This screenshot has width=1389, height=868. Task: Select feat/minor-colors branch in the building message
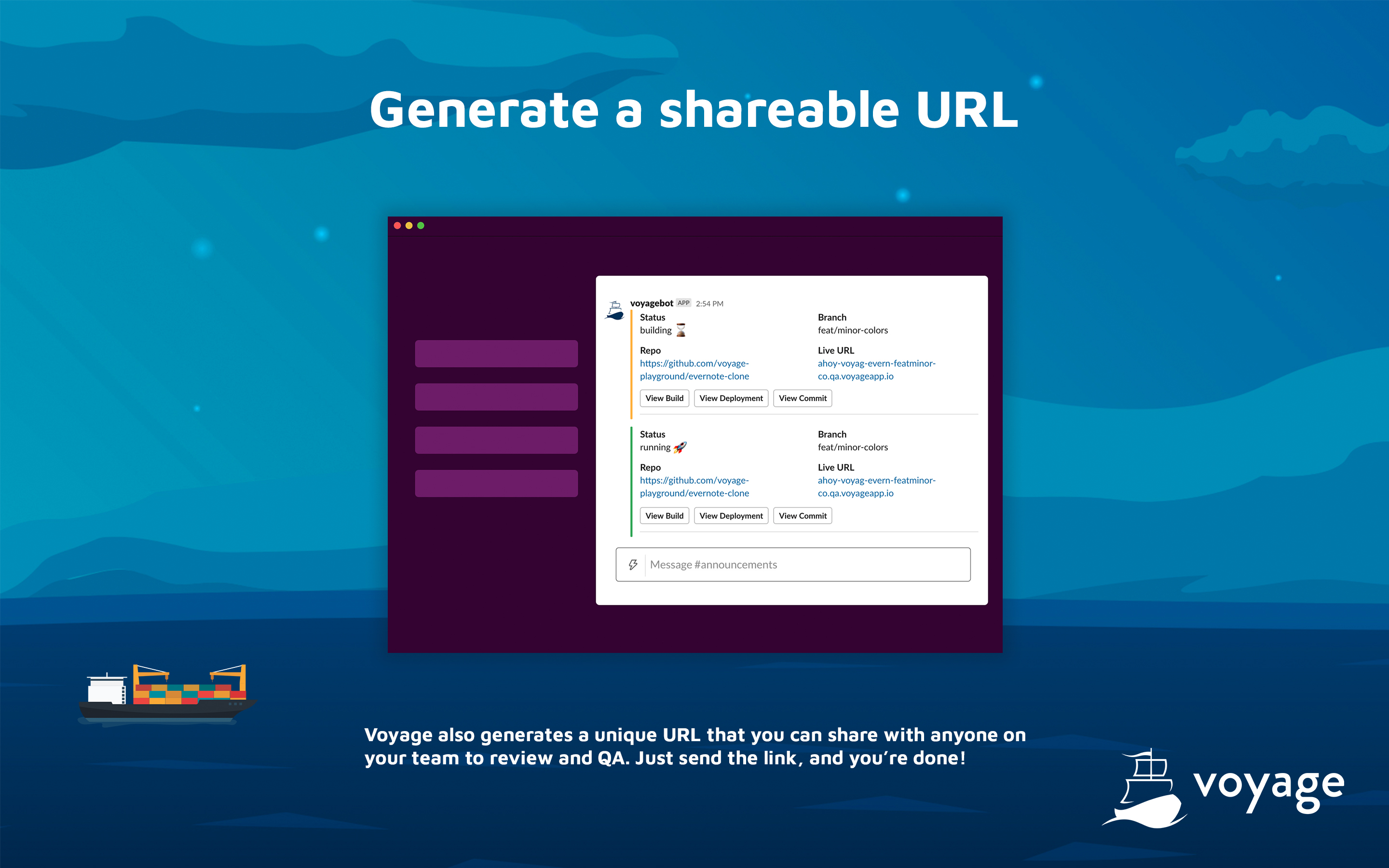(x=852, y=330)
